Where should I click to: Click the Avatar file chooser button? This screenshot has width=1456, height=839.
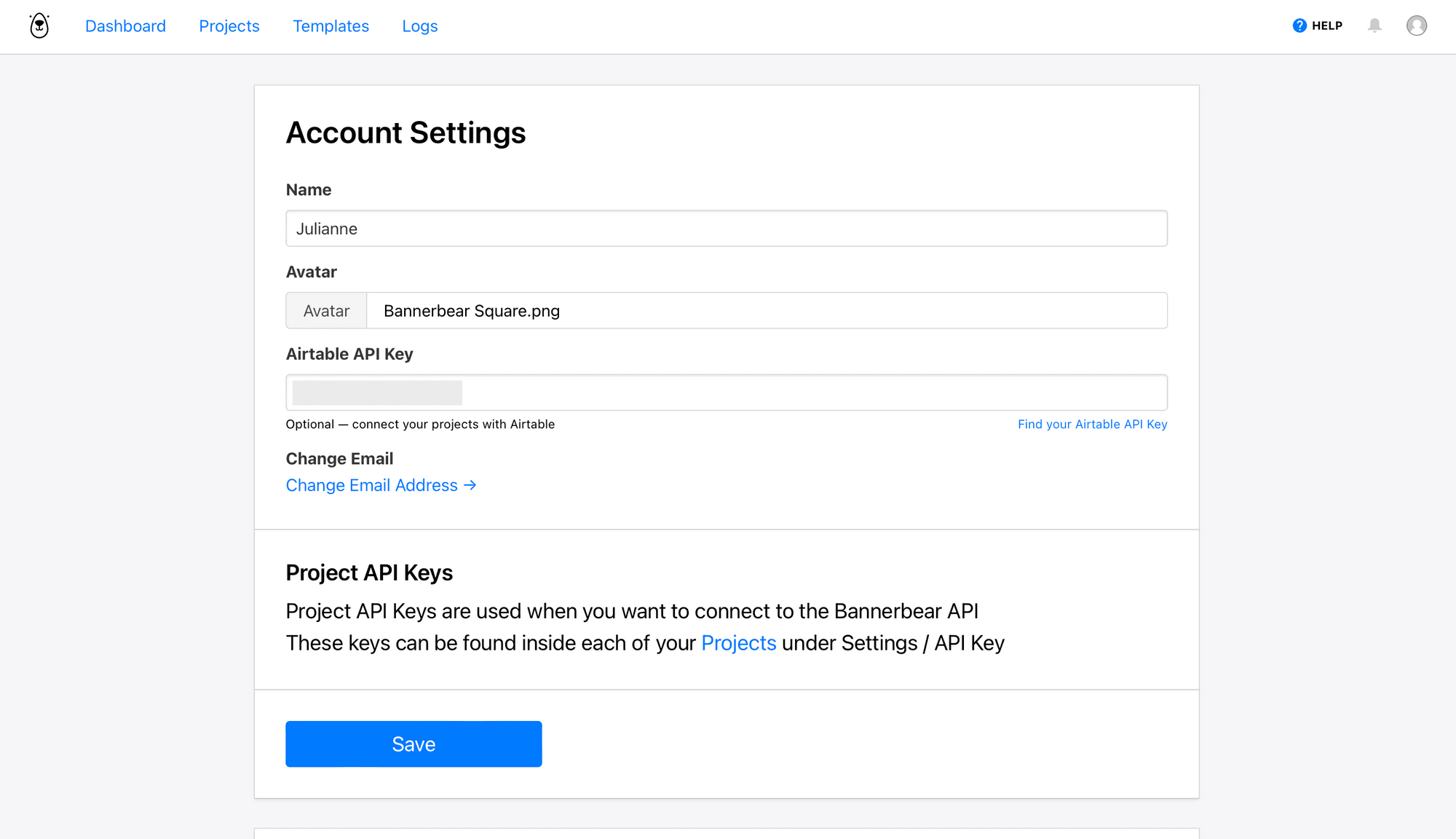326,311
